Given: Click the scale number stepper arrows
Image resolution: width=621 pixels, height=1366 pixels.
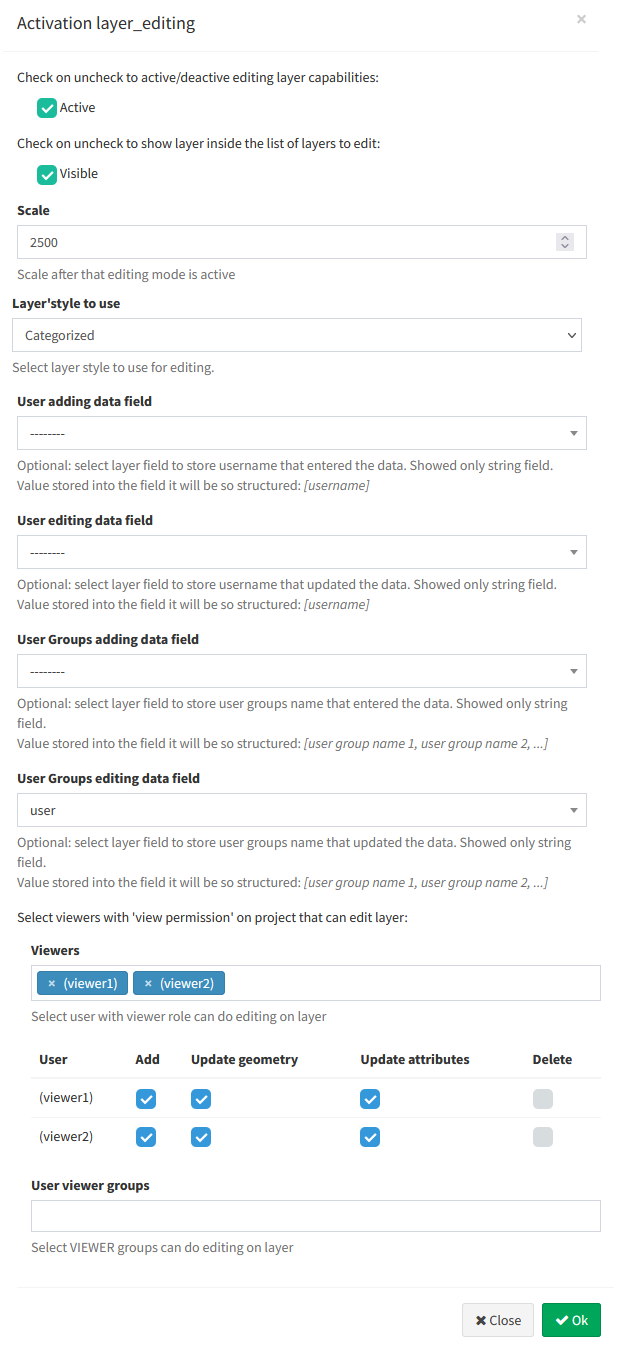Looking at the screenshot, I should click(x=565, y=242).
